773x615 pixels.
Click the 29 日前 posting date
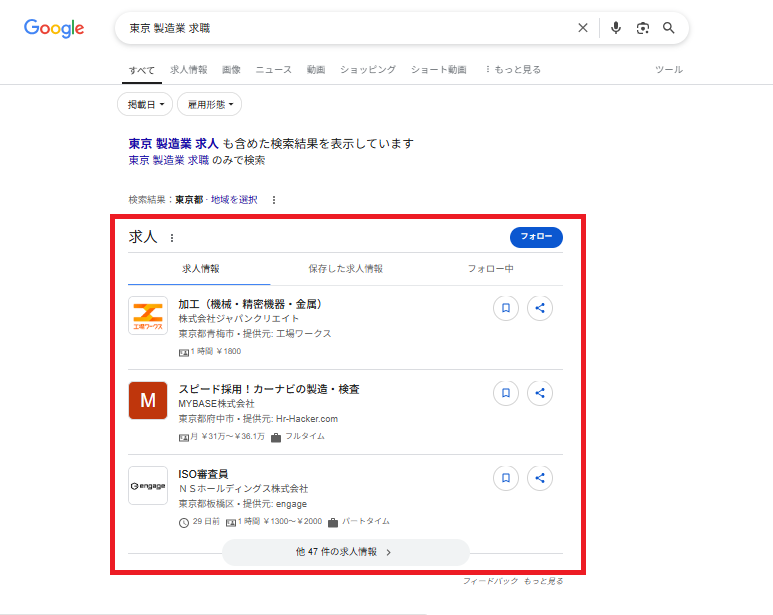coord(206,521)
